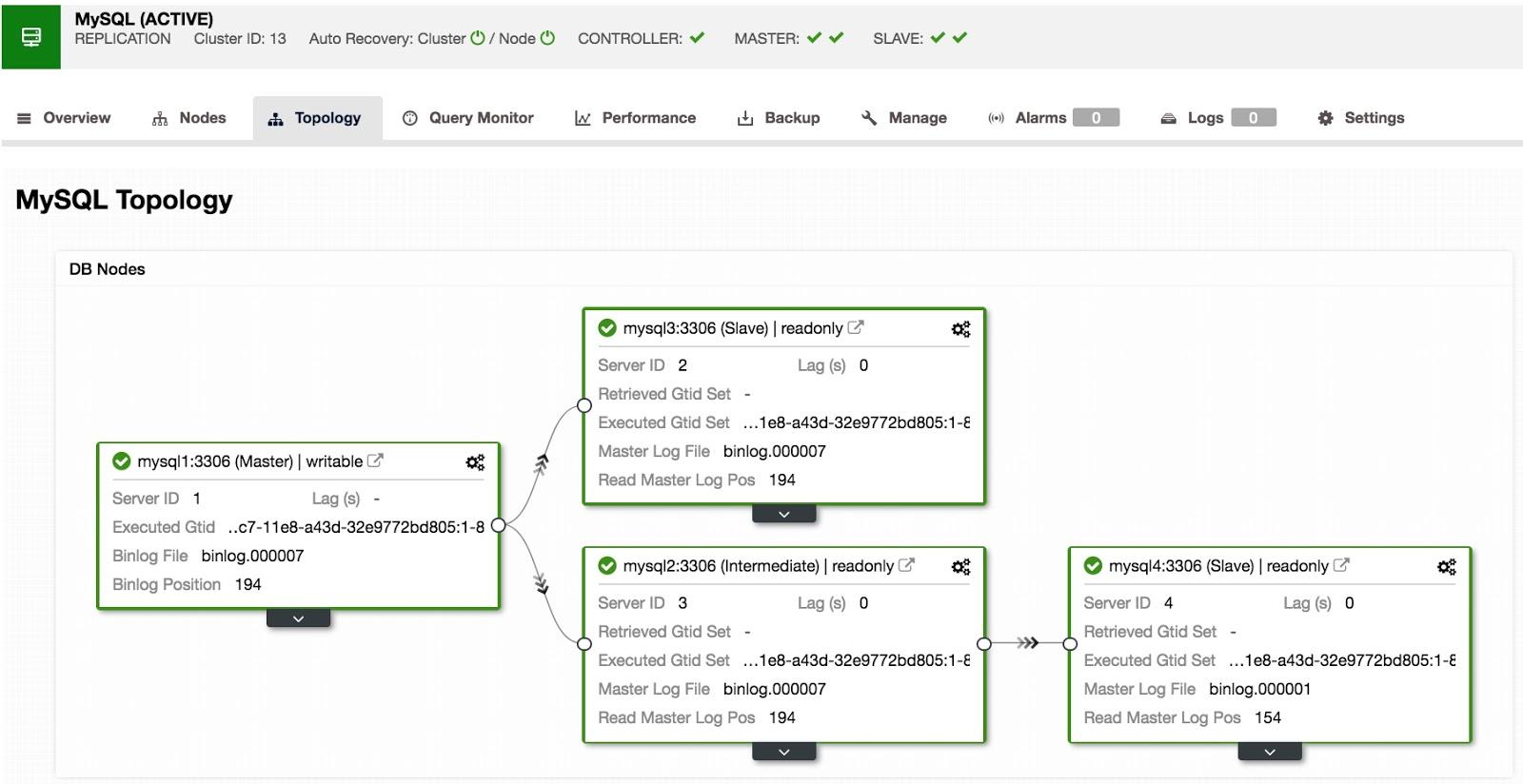Viewport: 1523px width, 784px height.
Task: Expand mysql3 node details chevron
Action: (x=783, y=514)
